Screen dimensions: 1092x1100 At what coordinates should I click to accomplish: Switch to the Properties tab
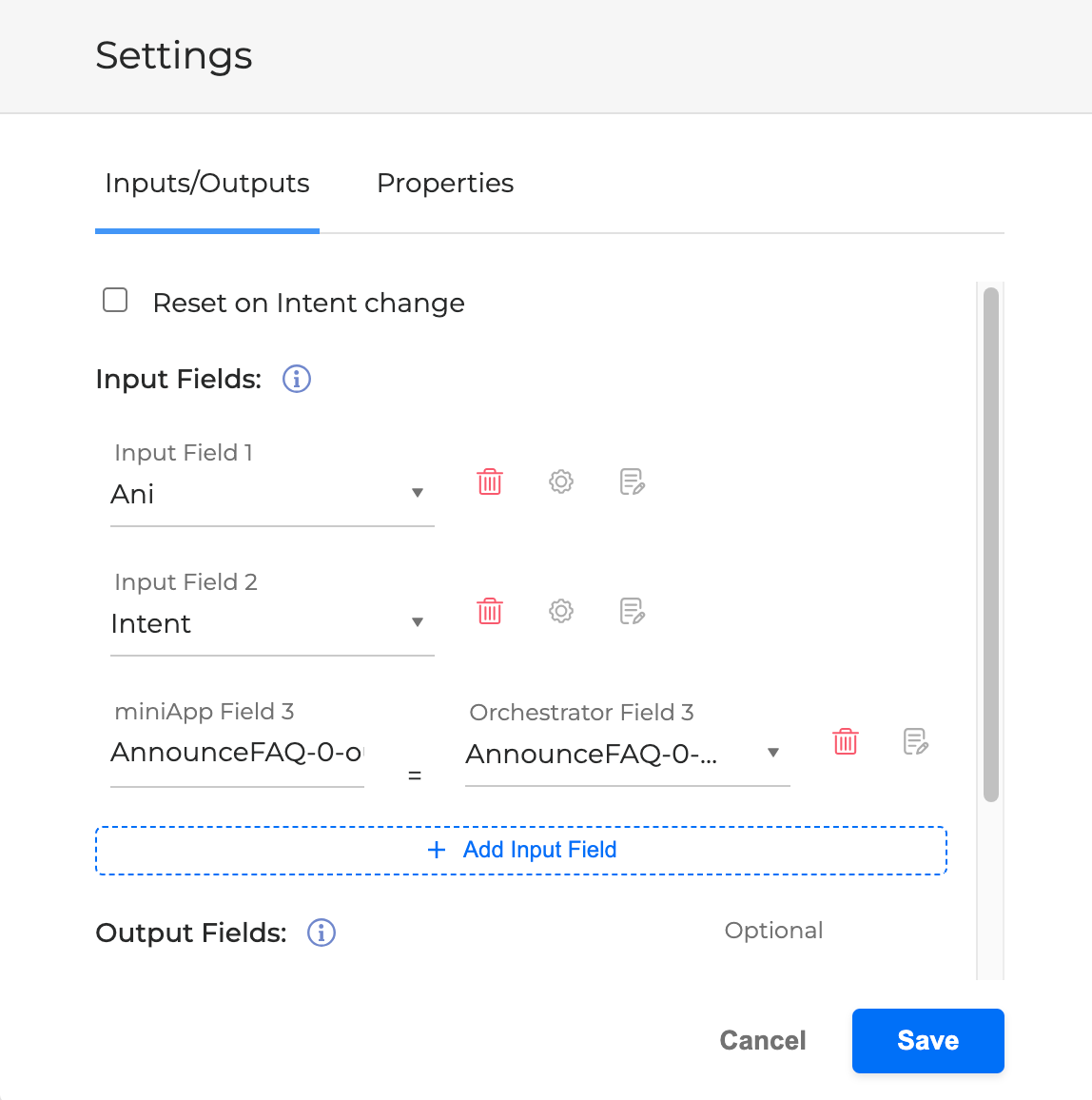click(x=445, y=183)
